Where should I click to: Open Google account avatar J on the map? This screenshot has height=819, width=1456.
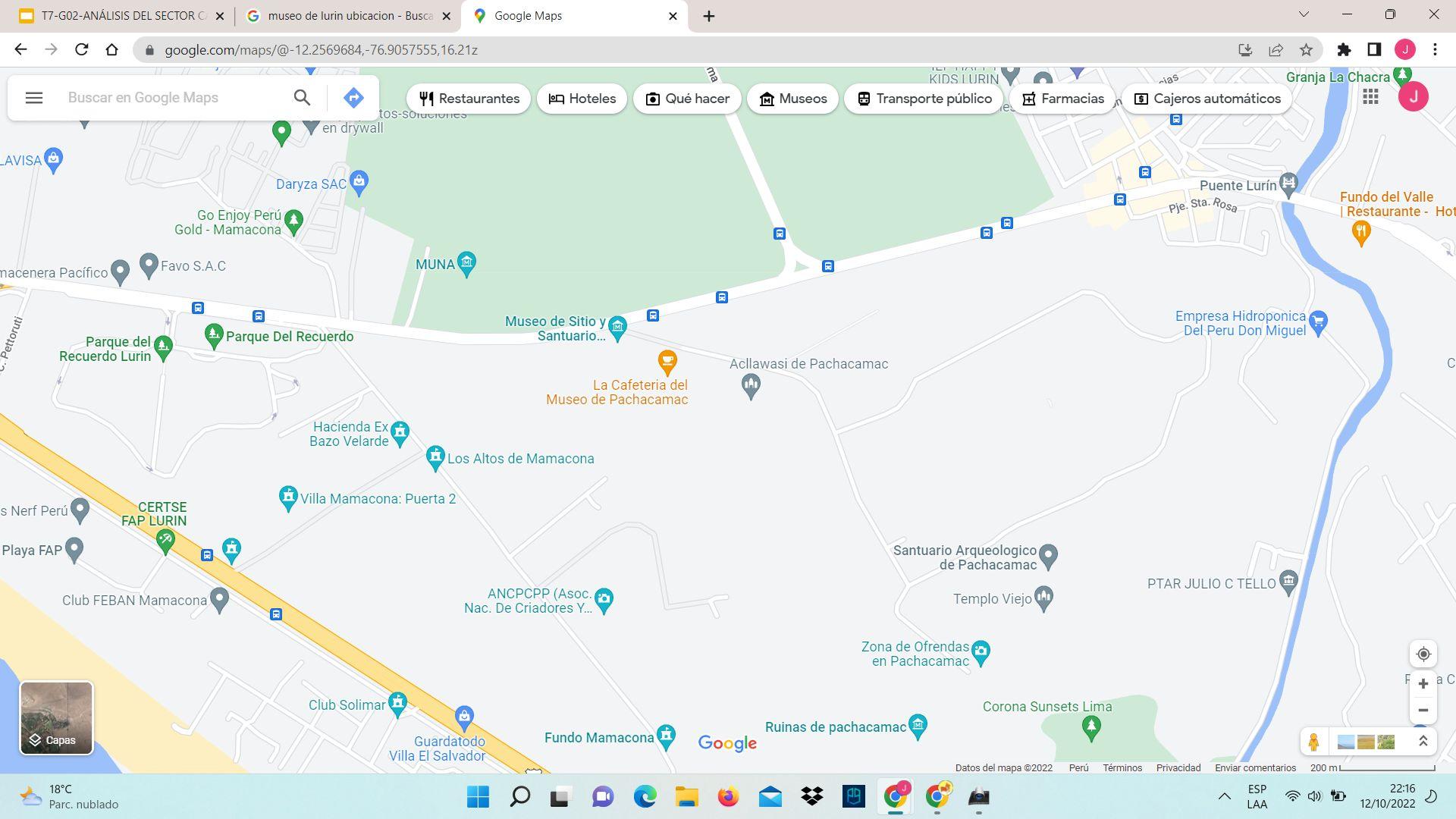click(1414, 97)
